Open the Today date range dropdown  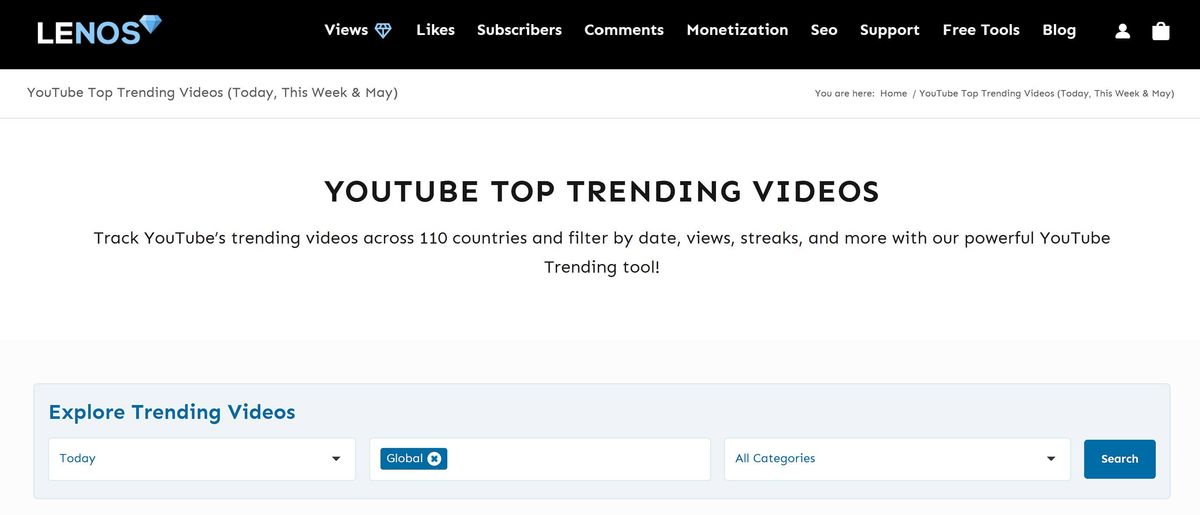click(x=202, y=459)
